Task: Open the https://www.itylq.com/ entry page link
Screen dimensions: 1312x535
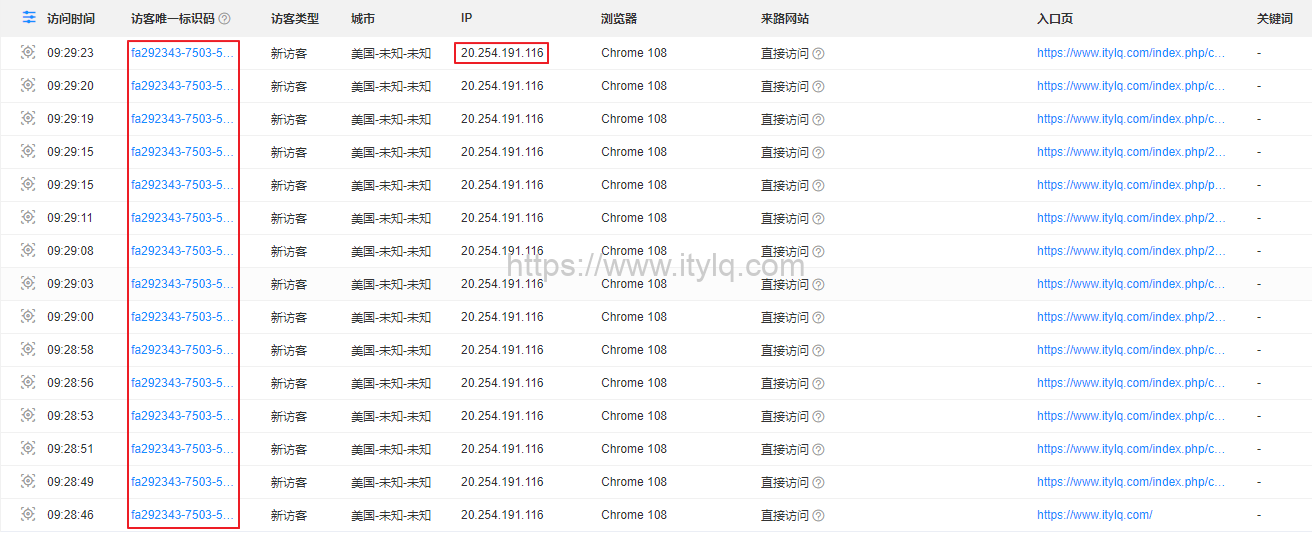Action: point(1094,515)
